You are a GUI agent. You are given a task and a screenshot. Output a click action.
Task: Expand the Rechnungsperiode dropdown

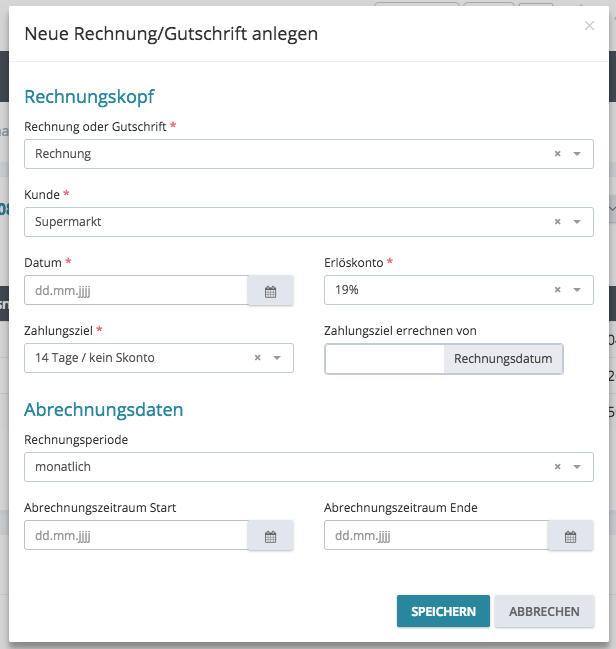coord(577,467)
